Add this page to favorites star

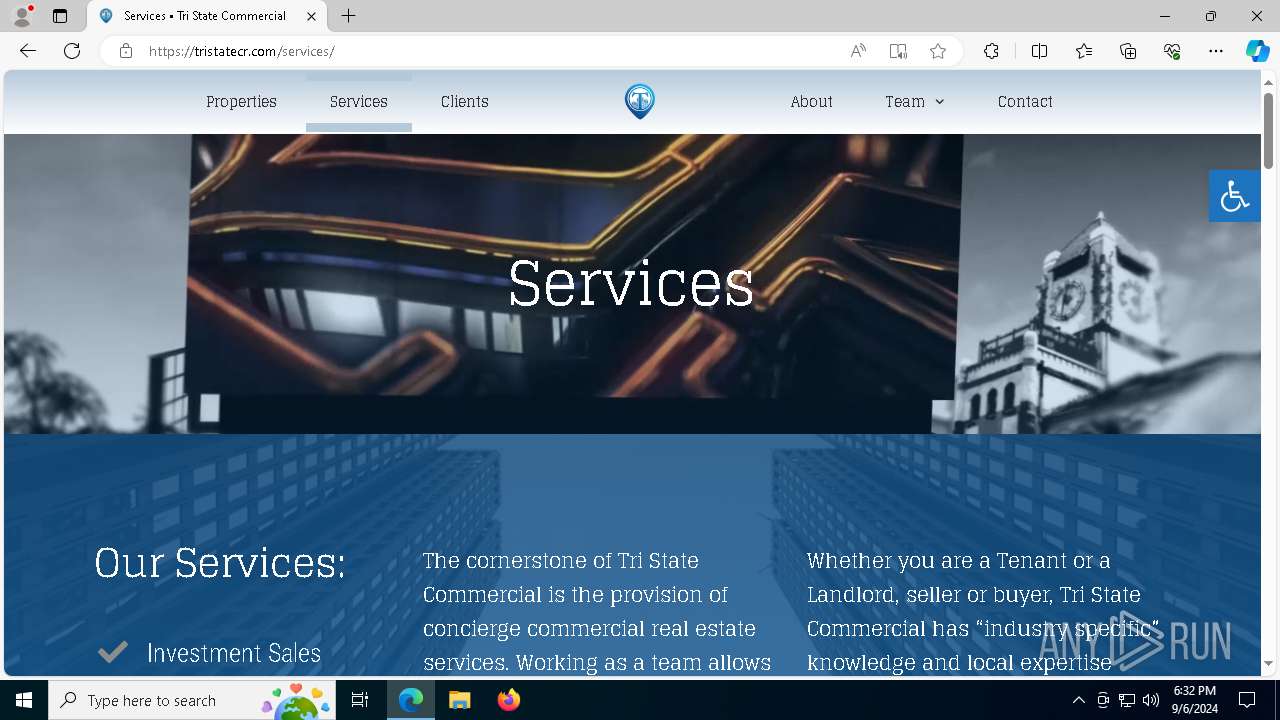coord(938,51)
